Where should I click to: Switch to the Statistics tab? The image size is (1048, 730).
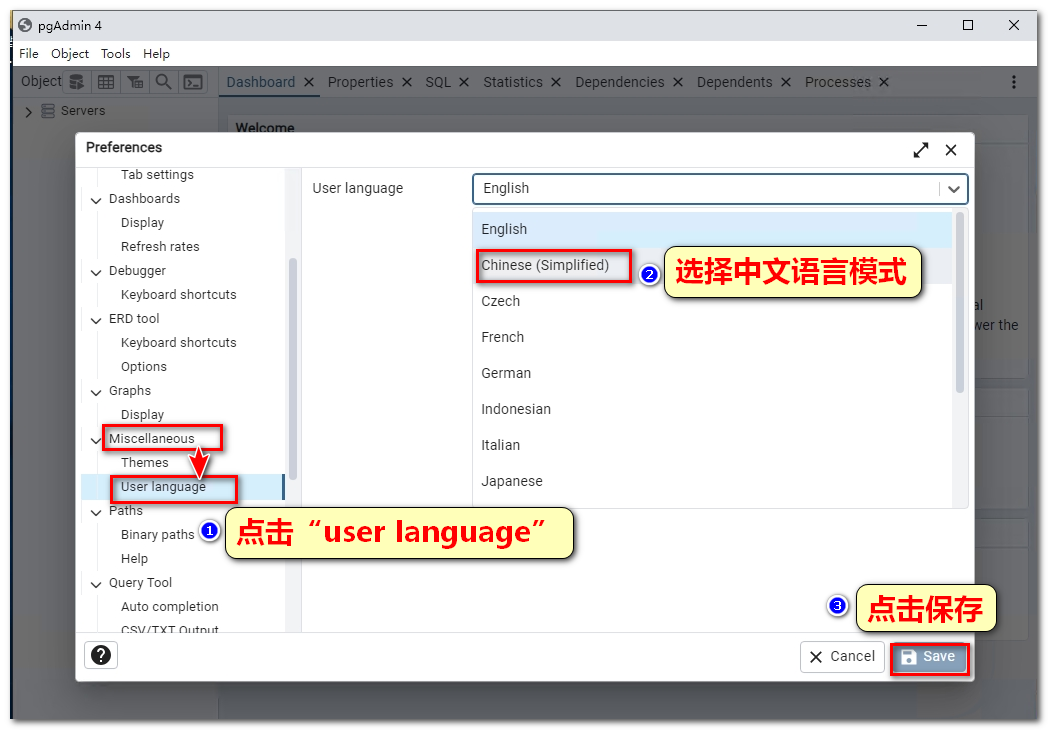pyautogui.click(x=512, y=82)
